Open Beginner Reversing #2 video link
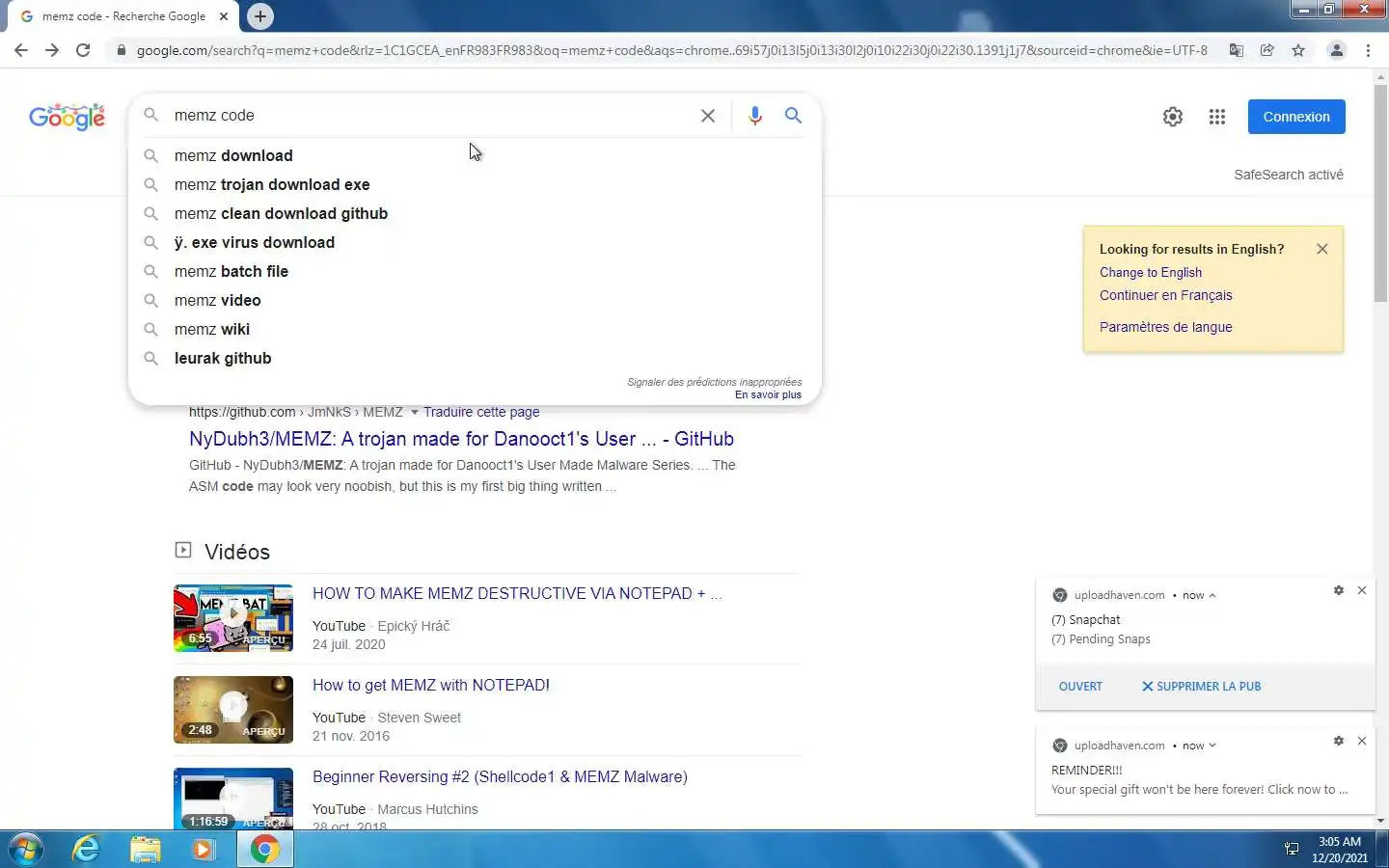 point(500,776)
